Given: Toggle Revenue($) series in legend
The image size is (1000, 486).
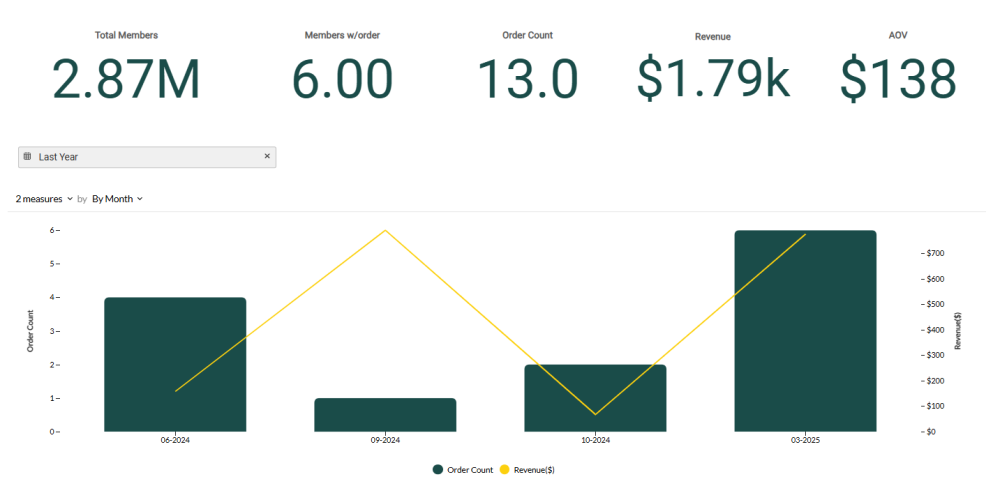Looking at the screenshot, I should point(534,469).
